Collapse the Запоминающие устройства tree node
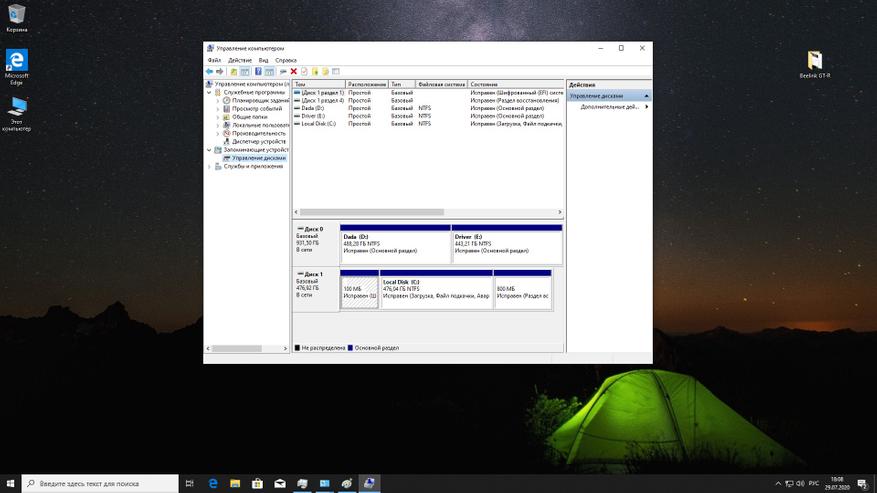The height and width of the screenshot is (493, 877). tap(210, 150)
